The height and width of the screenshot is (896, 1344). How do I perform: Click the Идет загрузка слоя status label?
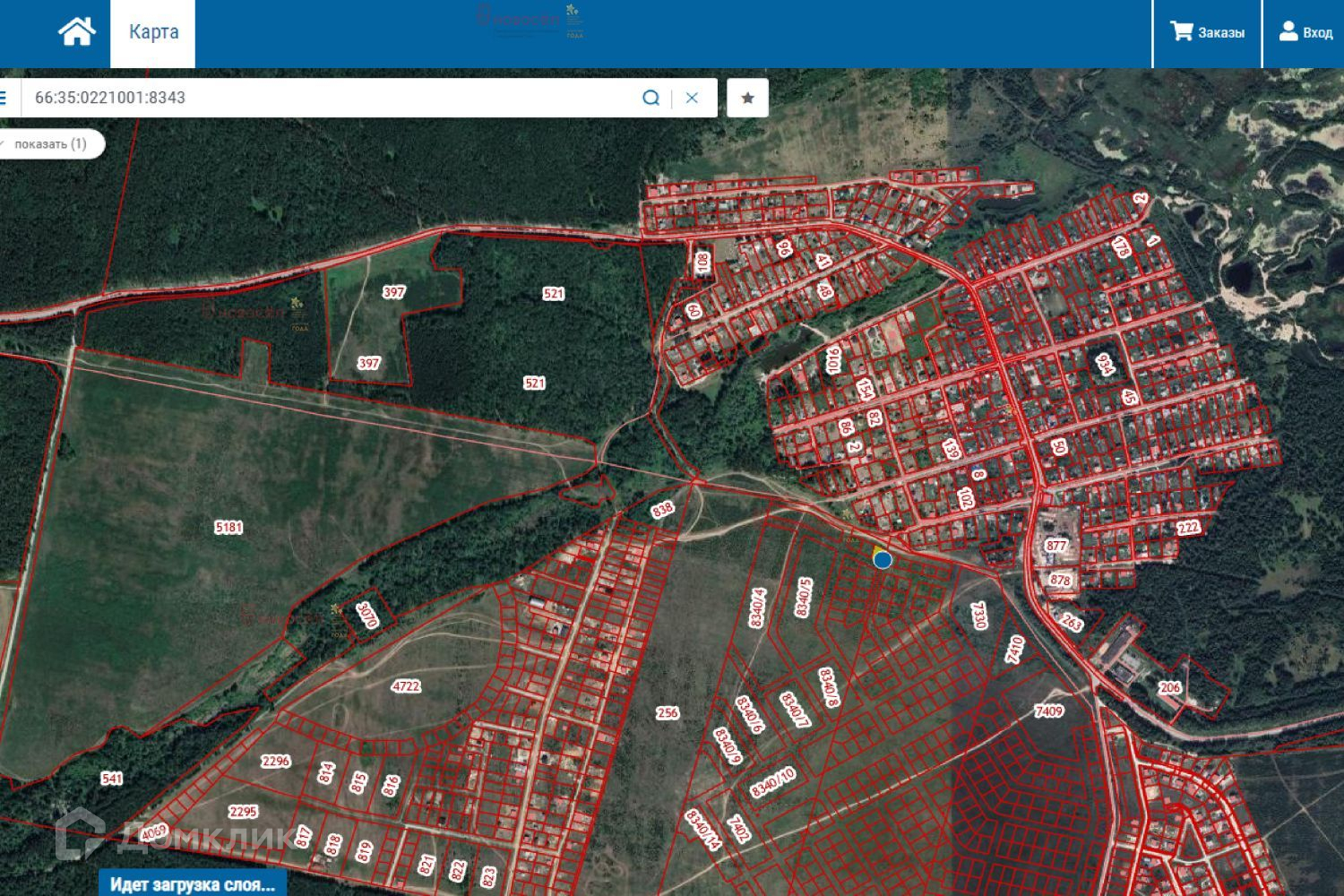point(193,884)
